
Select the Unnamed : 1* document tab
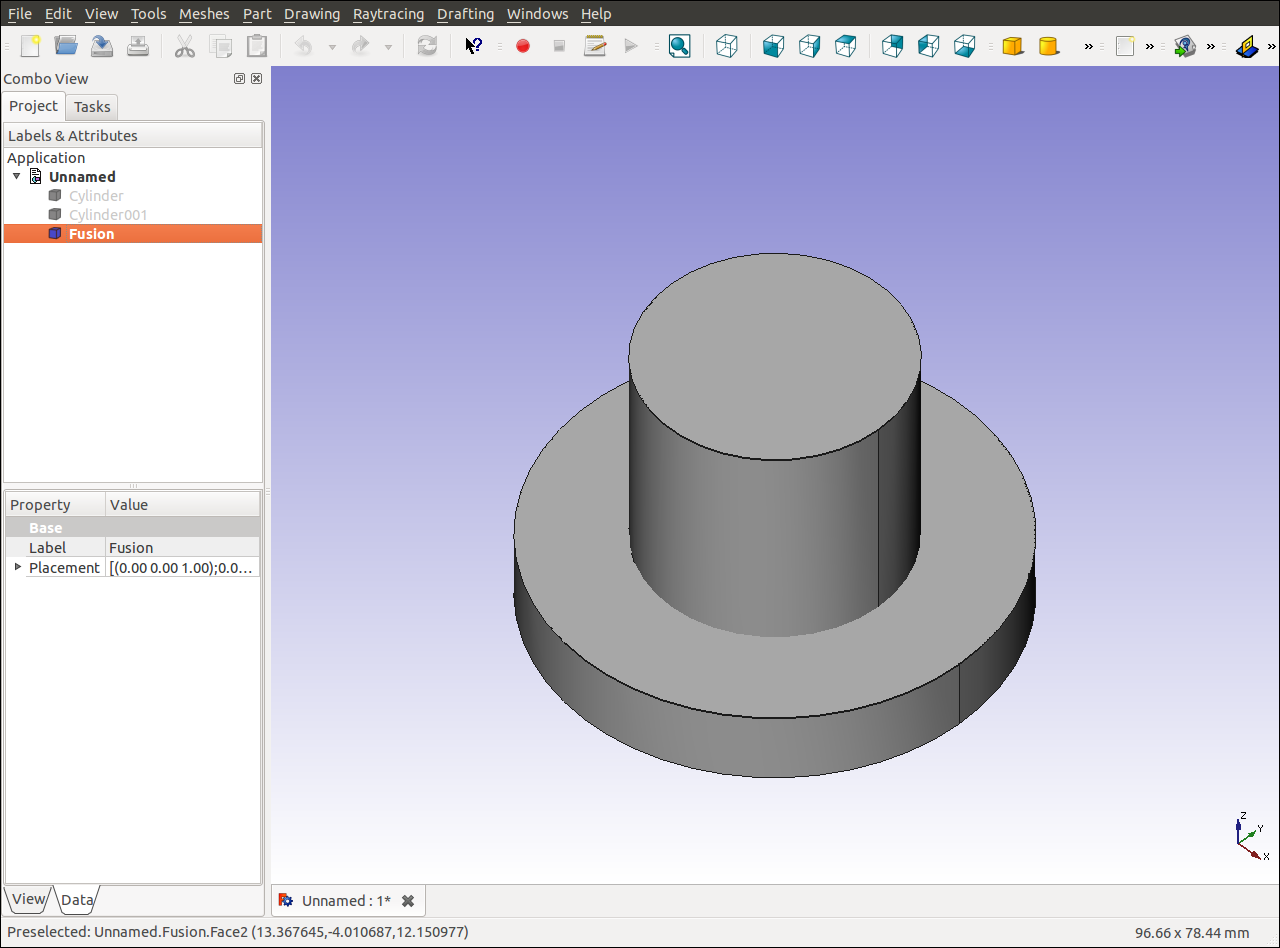coord(346,901)
